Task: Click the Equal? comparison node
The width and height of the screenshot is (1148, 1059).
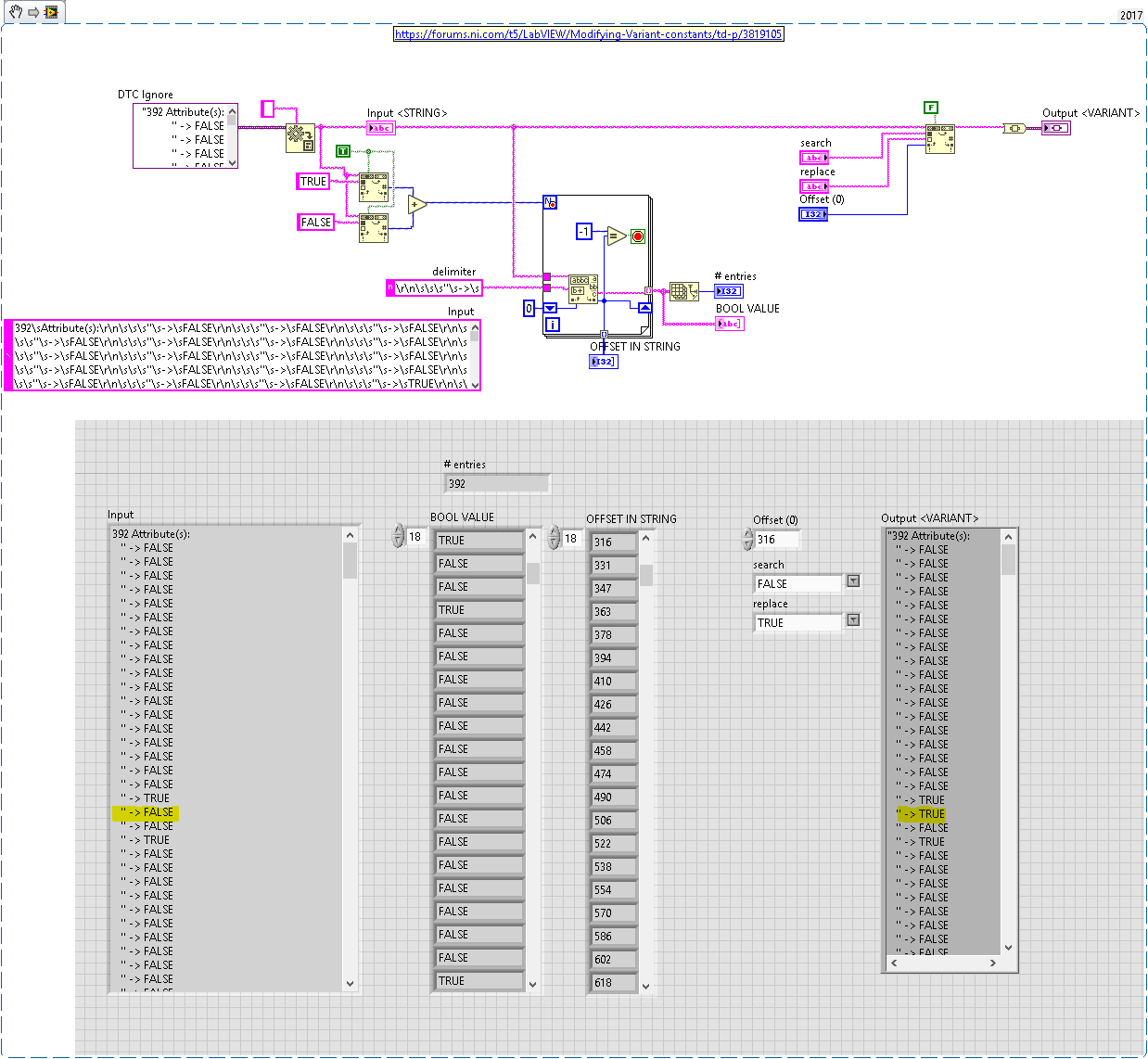Action: [x=617, y=236]
